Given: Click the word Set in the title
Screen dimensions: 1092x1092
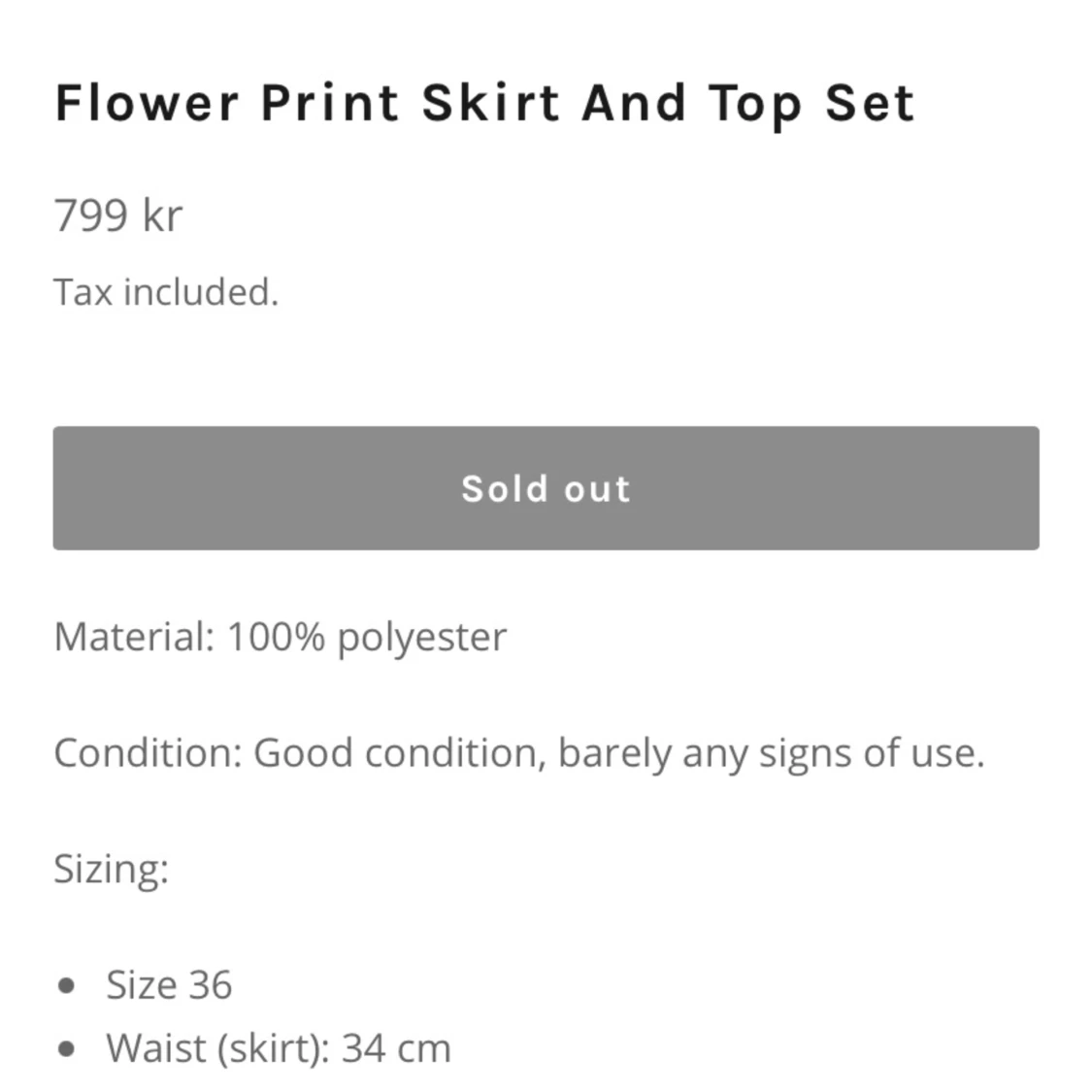Looking at the screenshot, I should coord(870,103).
